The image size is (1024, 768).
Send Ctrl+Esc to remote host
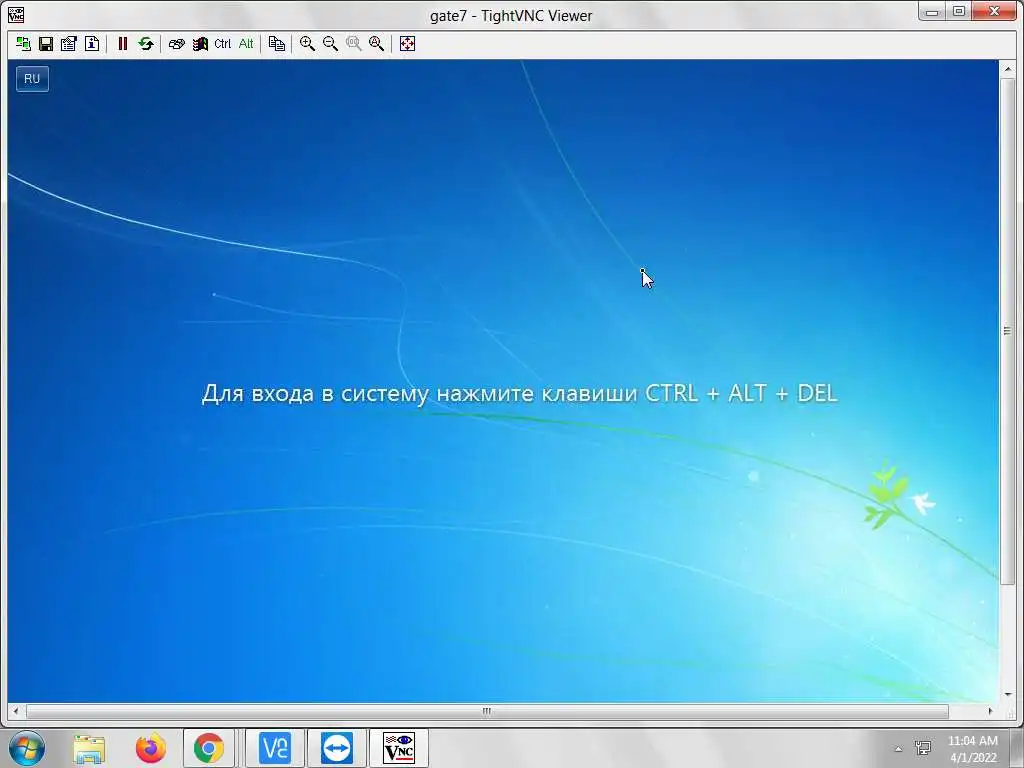(x=200, y=44)
